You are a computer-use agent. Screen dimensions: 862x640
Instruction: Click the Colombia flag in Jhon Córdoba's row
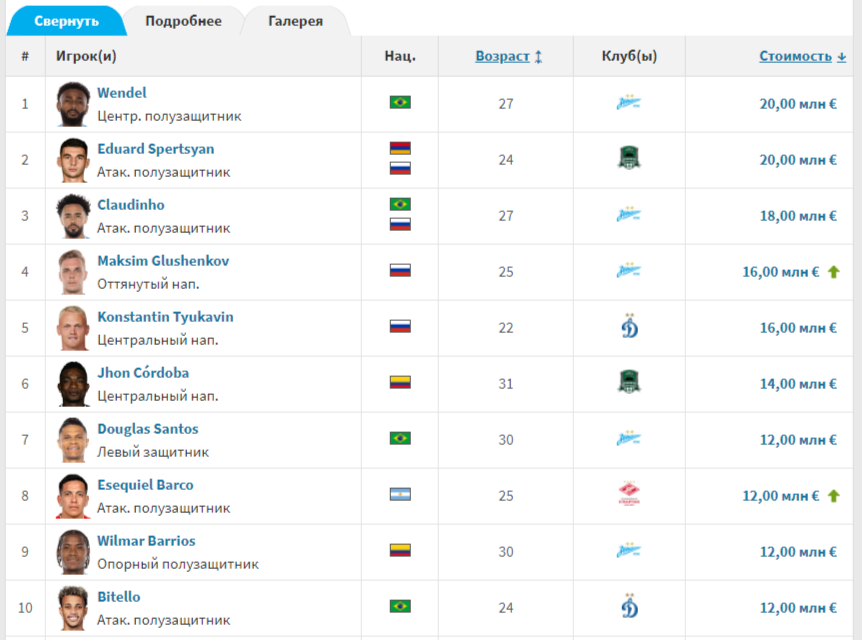(x=400, y=383)
